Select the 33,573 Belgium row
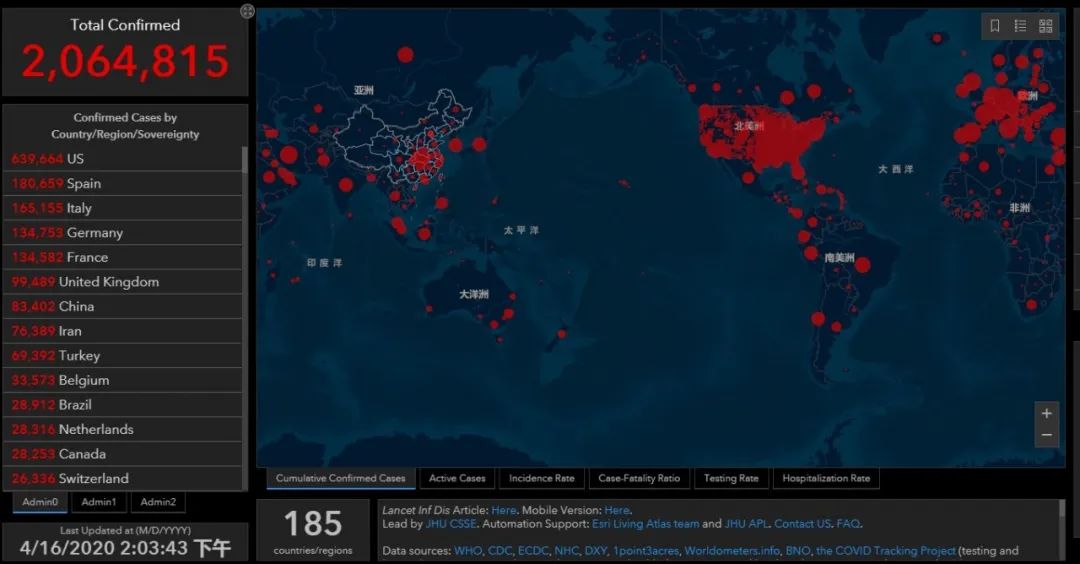The height and width of the screenshot is (564, 1080). [123, 380]
